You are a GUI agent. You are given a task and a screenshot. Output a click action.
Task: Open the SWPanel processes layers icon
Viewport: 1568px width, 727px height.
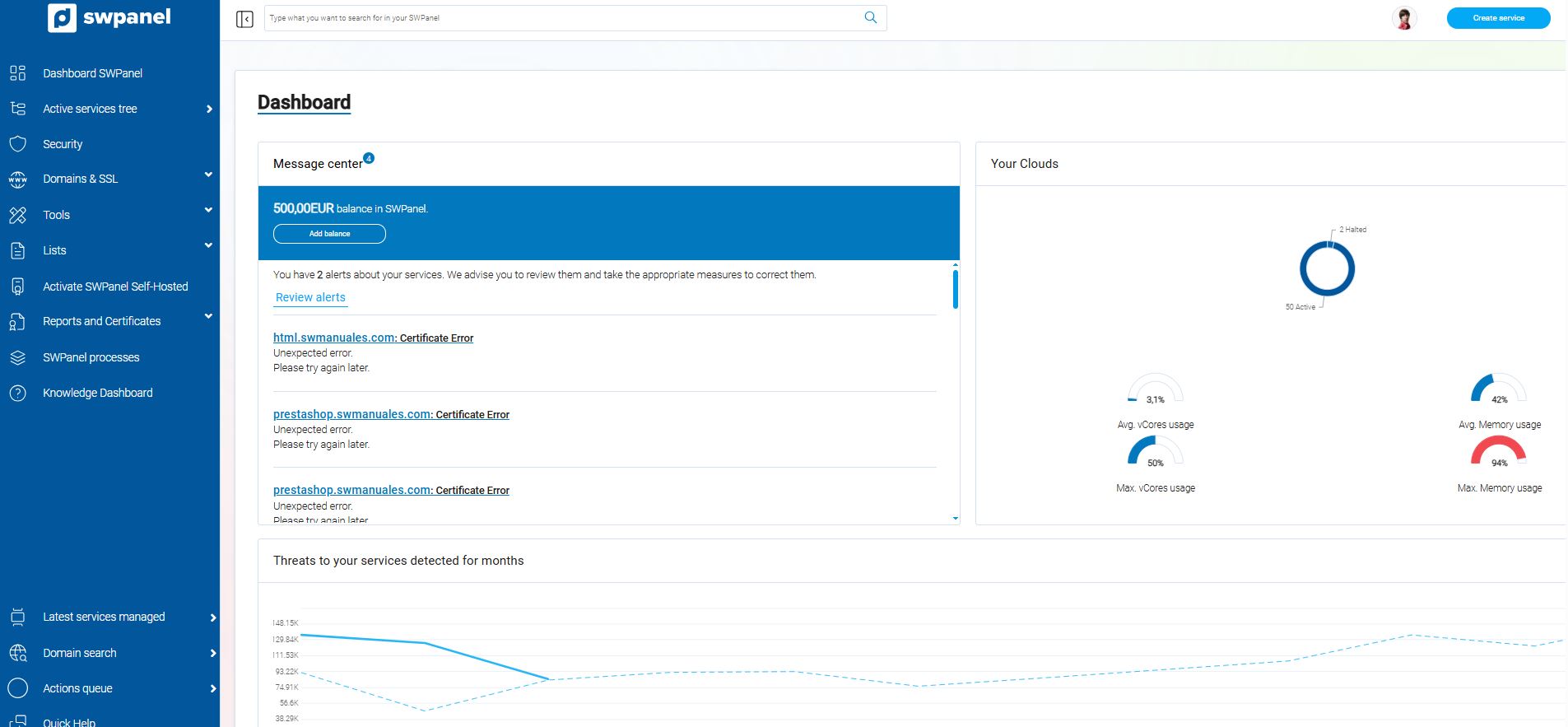coord(17,357)
